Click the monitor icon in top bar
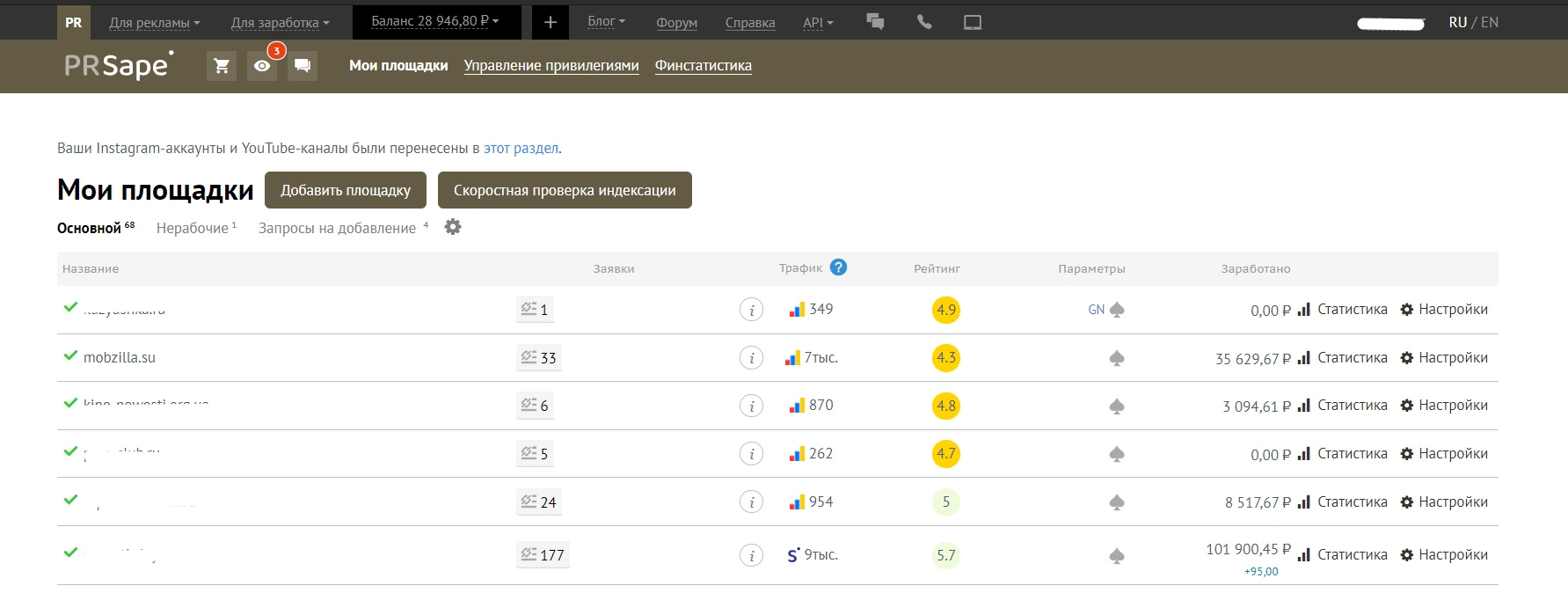This screenshot has width=1568, height=593. pos(973,23)
